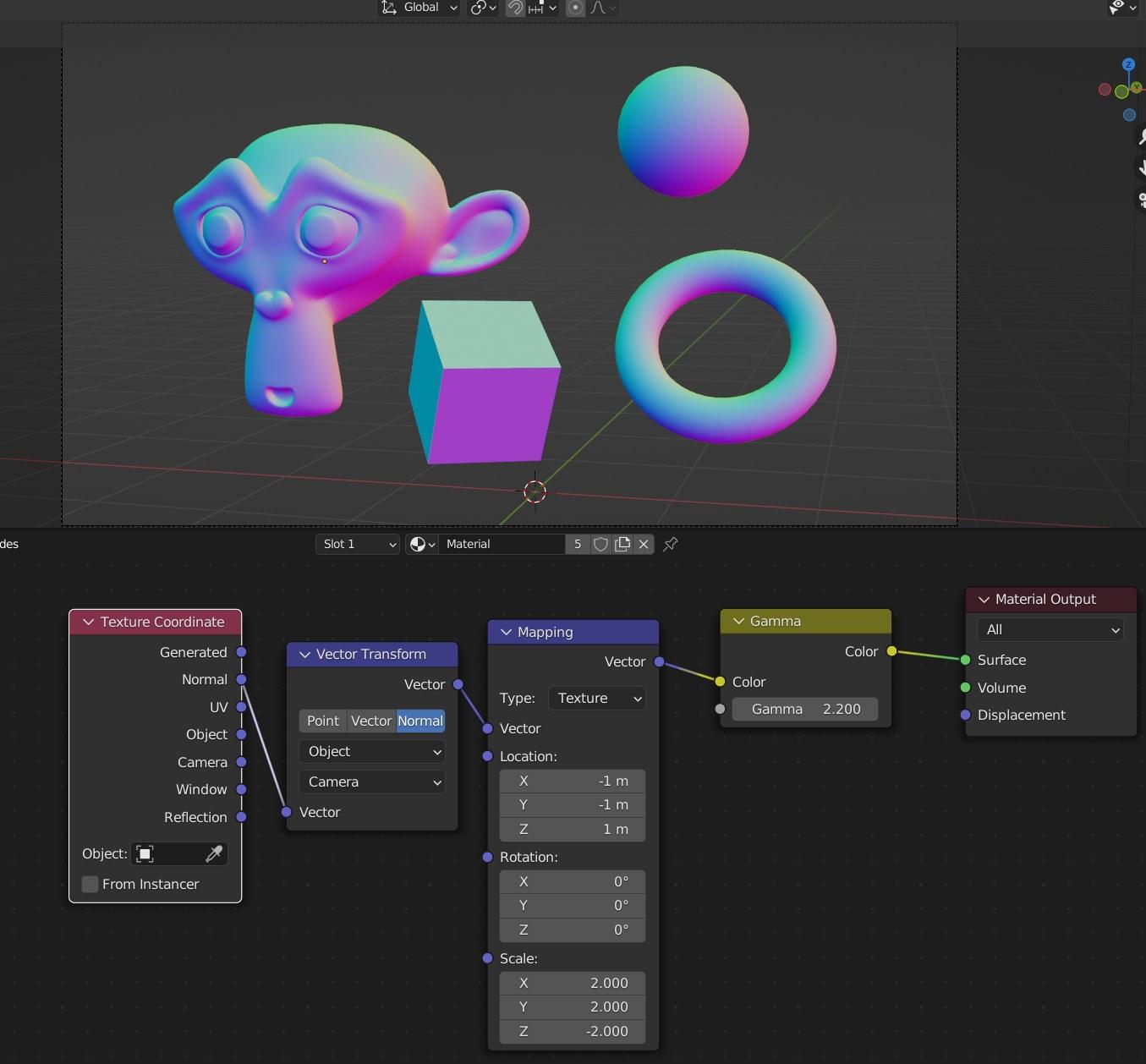Collapse the Texture Coordinate node header
Image resolution: width=1146 pixels, height=1064 pixels.
(88, 622)
